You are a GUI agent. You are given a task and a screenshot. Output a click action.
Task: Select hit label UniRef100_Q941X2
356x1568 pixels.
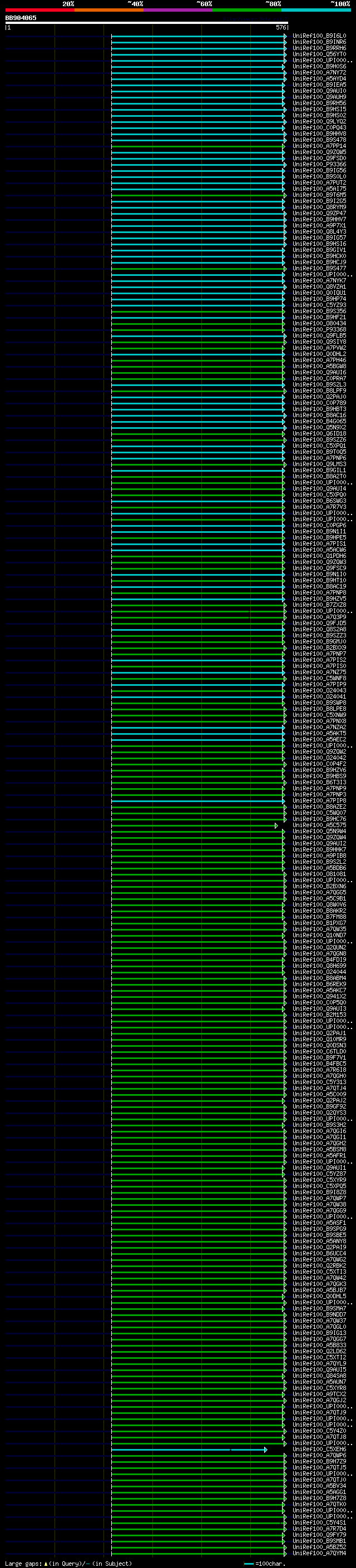point(319,996)
